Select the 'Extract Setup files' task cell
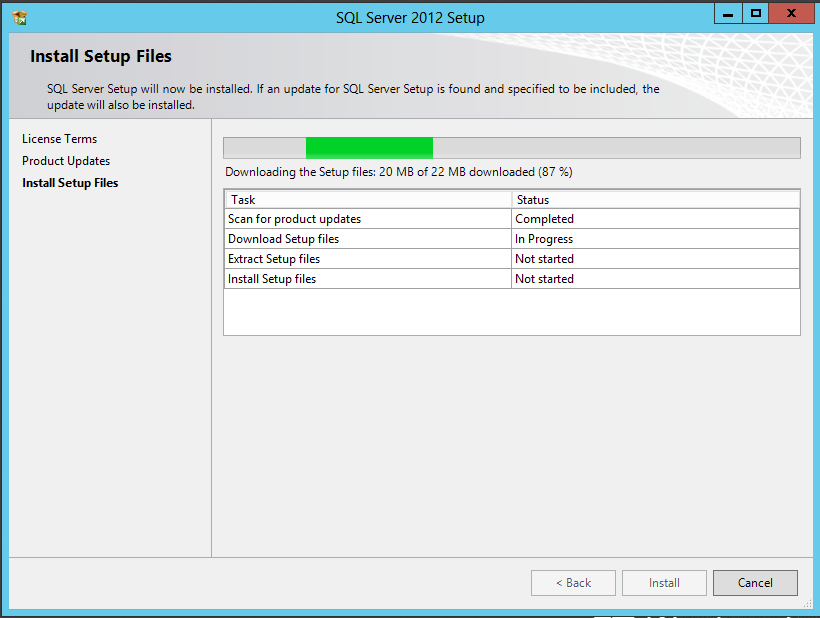This screenshot has height=618, width=820. pos(369,259)
